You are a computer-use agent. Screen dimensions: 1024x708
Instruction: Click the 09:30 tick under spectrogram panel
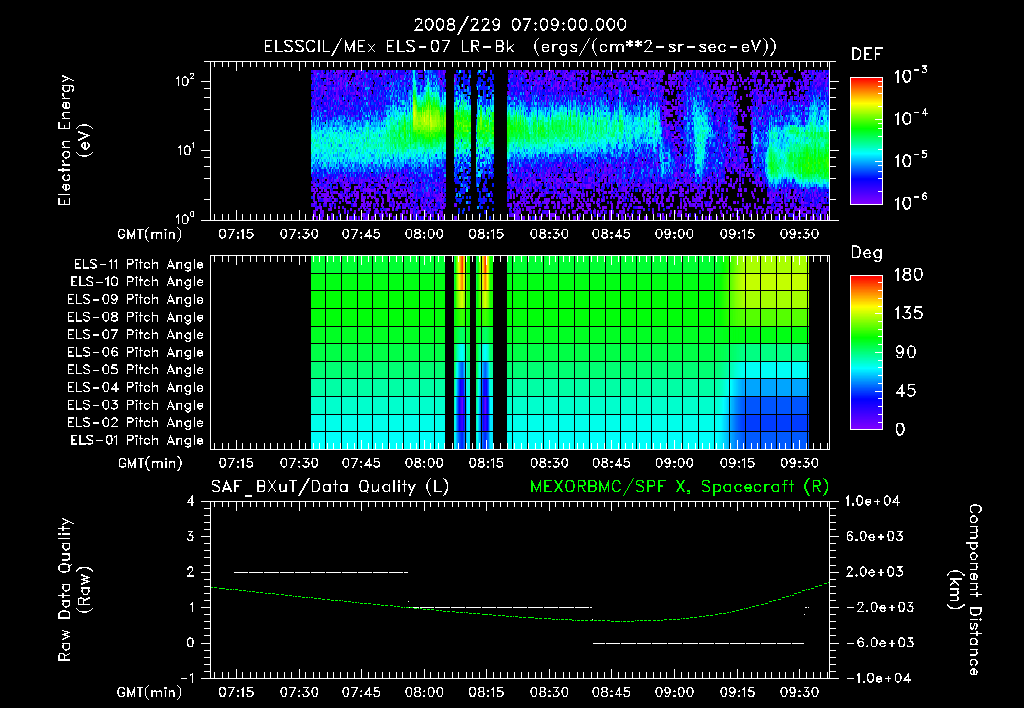(x=799, y=234)
